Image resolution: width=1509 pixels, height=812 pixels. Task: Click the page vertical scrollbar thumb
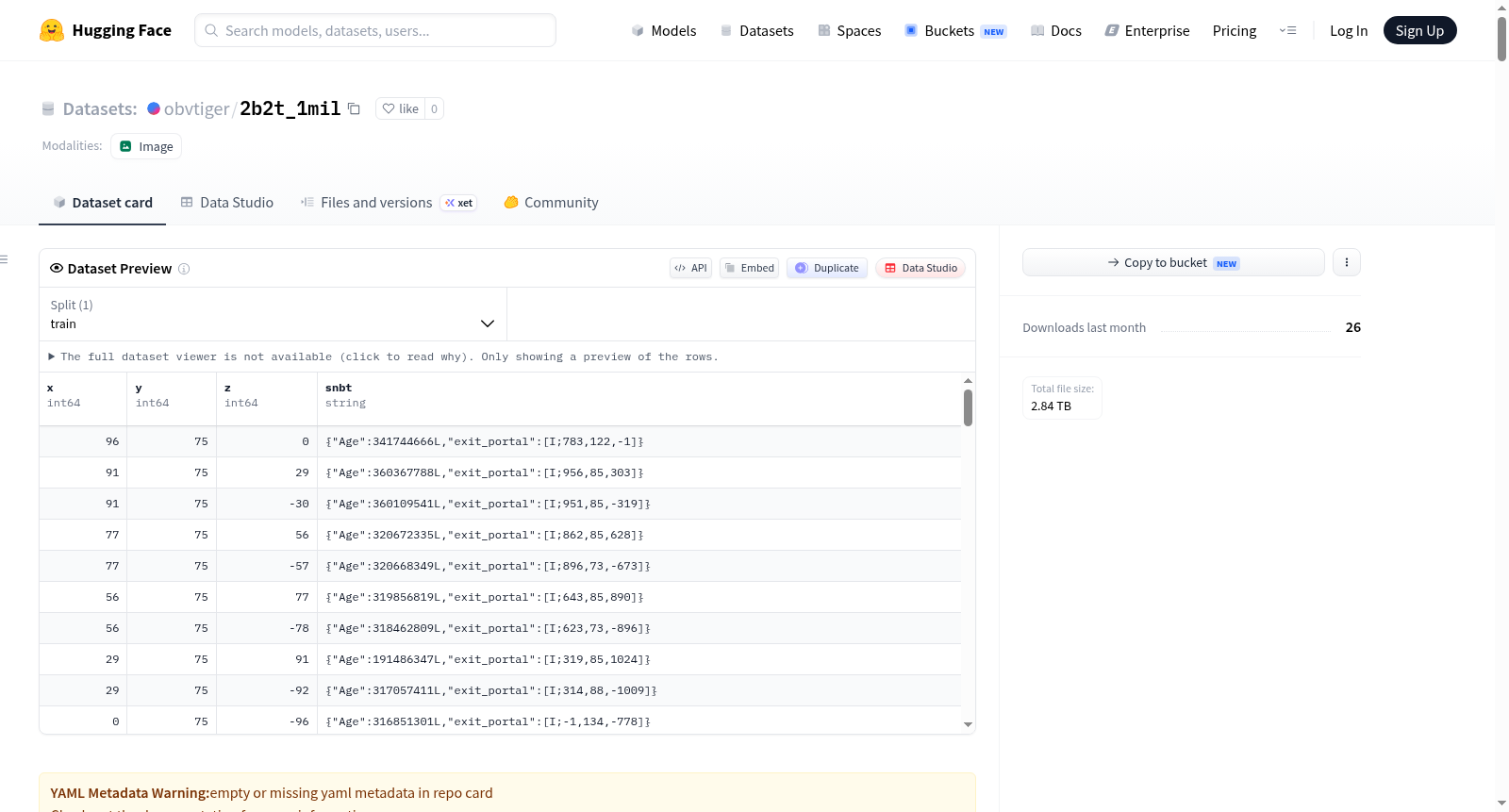1501,39
